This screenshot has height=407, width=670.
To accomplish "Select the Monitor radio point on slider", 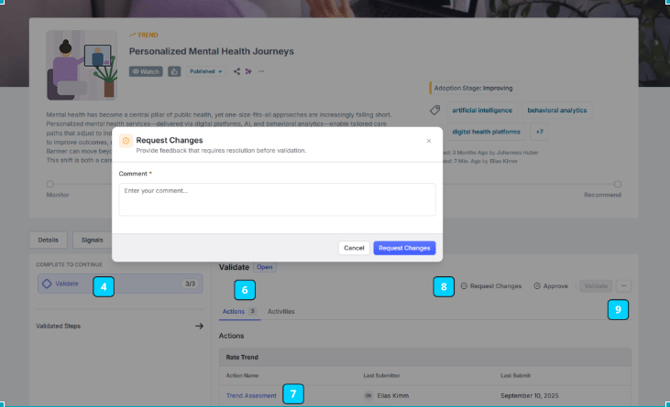I will (50, 184).
